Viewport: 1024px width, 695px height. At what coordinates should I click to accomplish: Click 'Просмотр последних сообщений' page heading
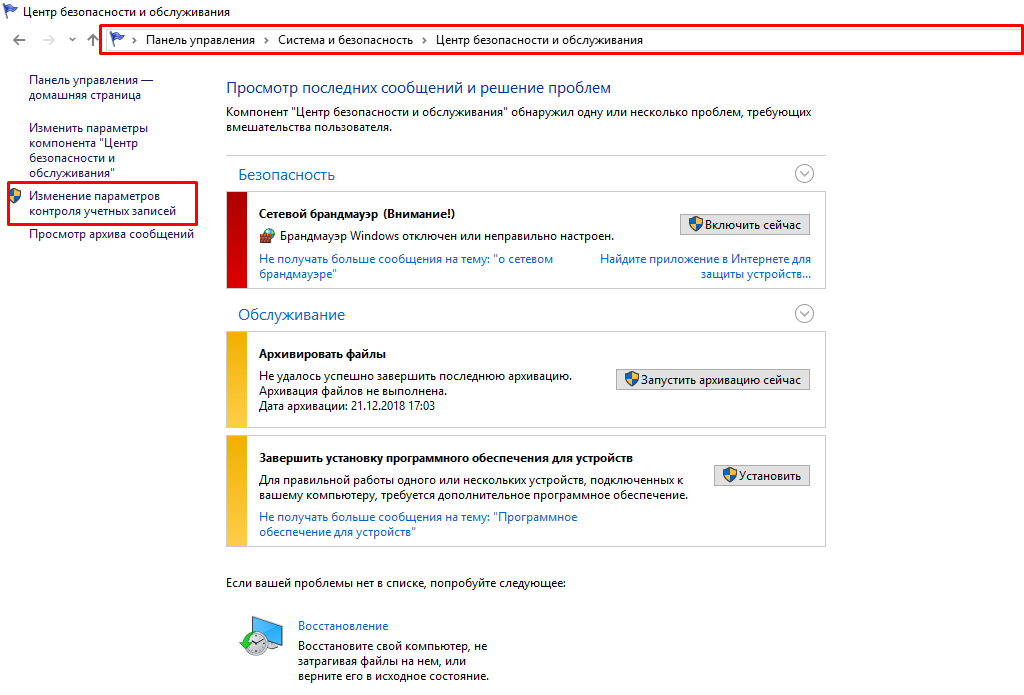pyautogui.click(x=418, y=88)
